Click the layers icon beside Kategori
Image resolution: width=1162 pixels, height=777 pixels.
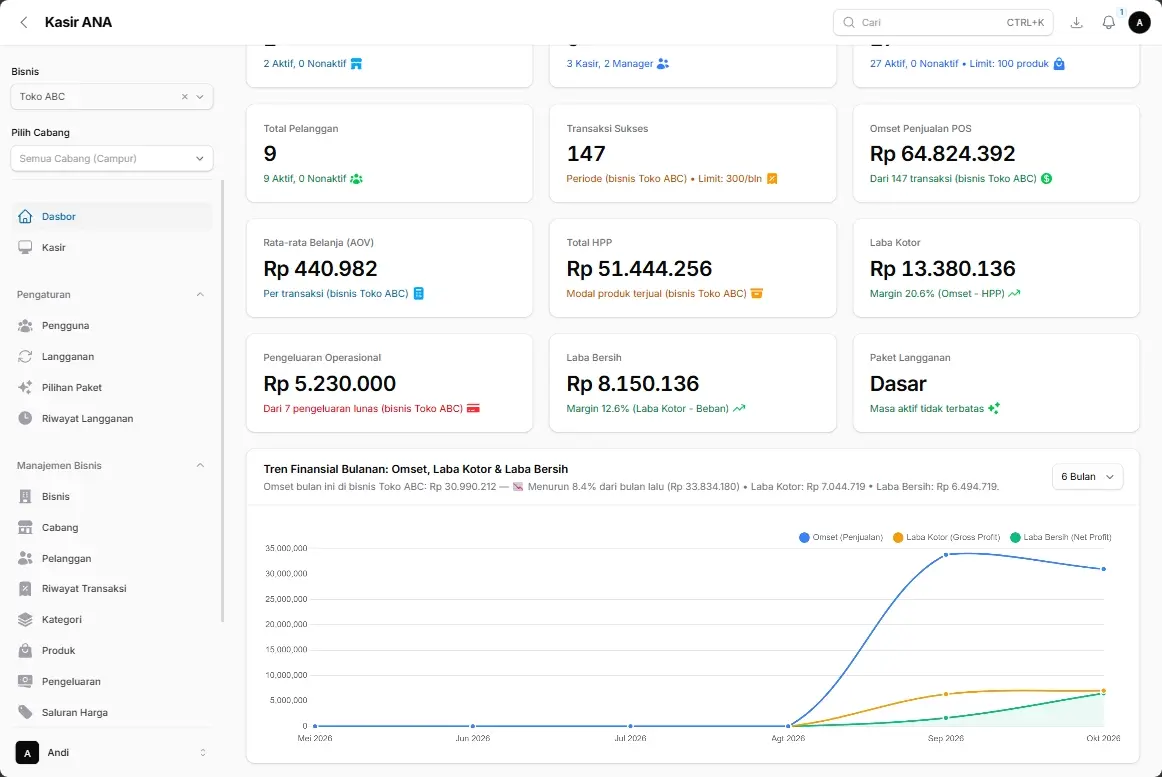point(25,620)
